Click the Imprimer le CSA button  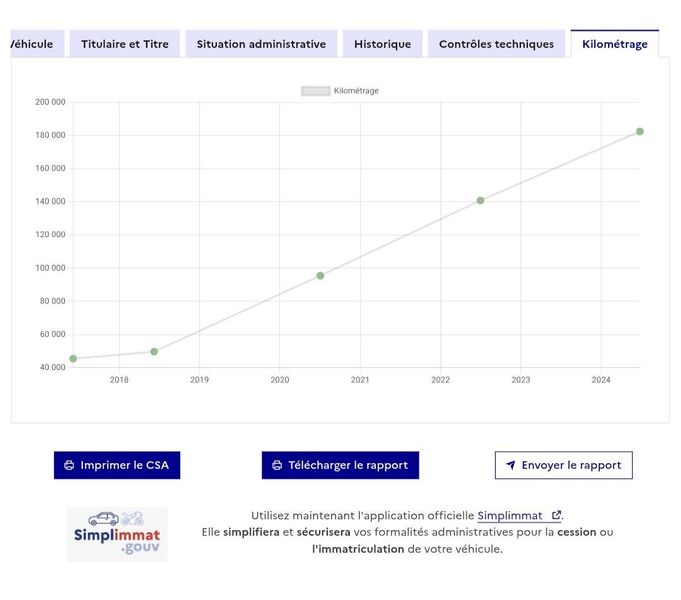[117, 465]
